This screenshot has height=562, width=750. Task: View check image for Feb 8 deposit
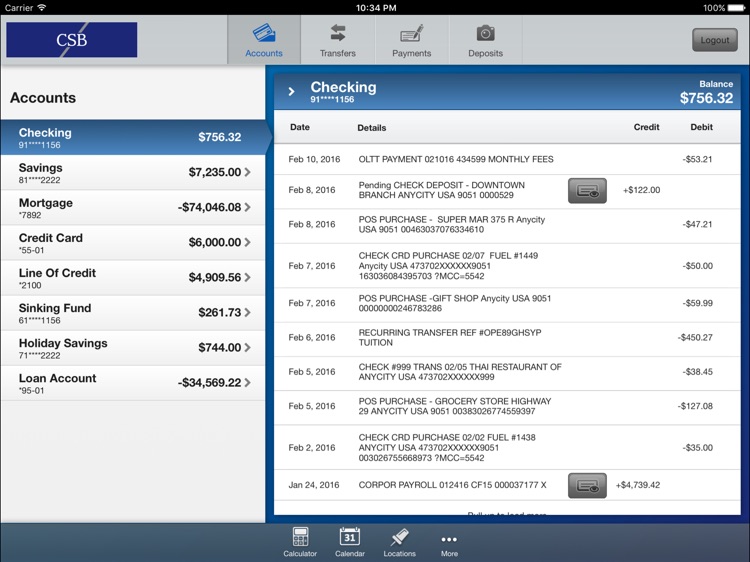coord(587,191)
